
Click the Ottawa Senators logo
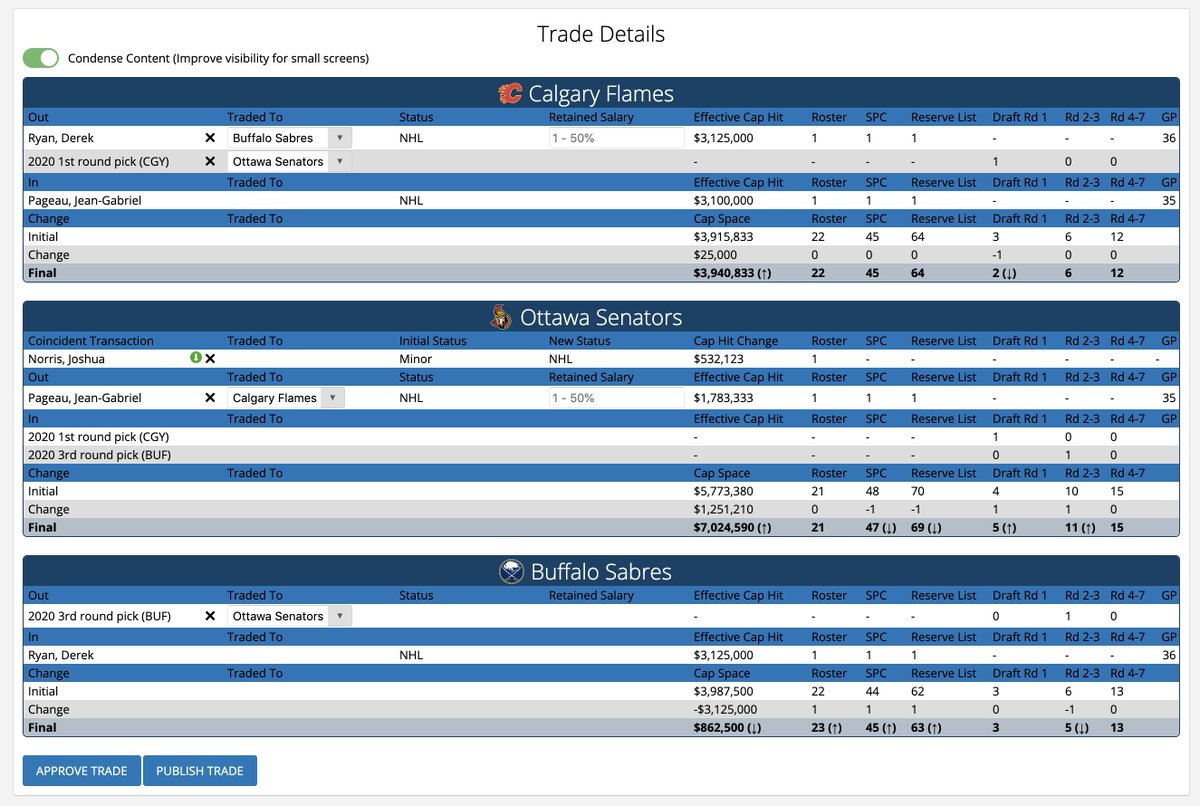[501, 318]
